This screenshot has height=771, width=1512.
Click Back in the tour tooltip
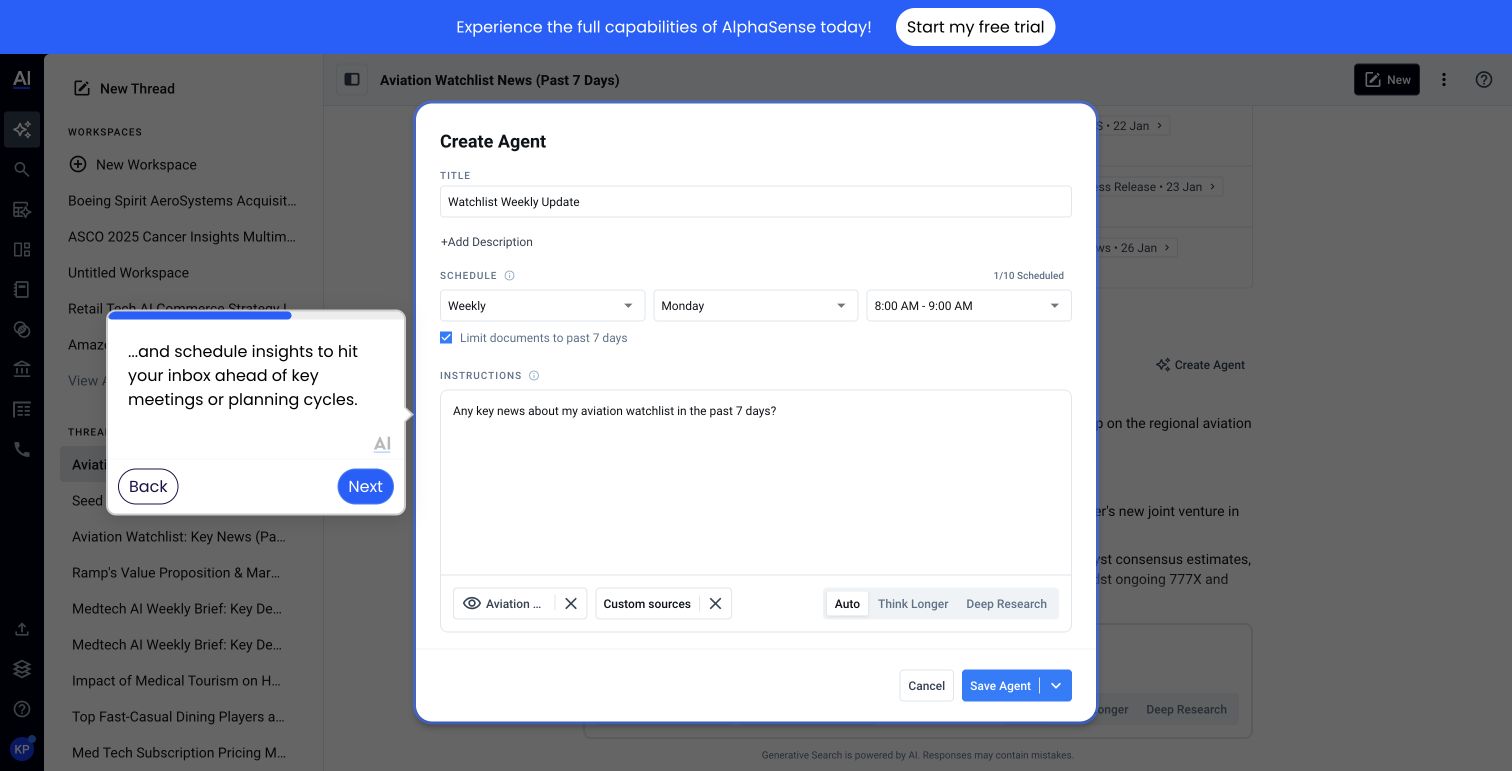click(148, 486)
